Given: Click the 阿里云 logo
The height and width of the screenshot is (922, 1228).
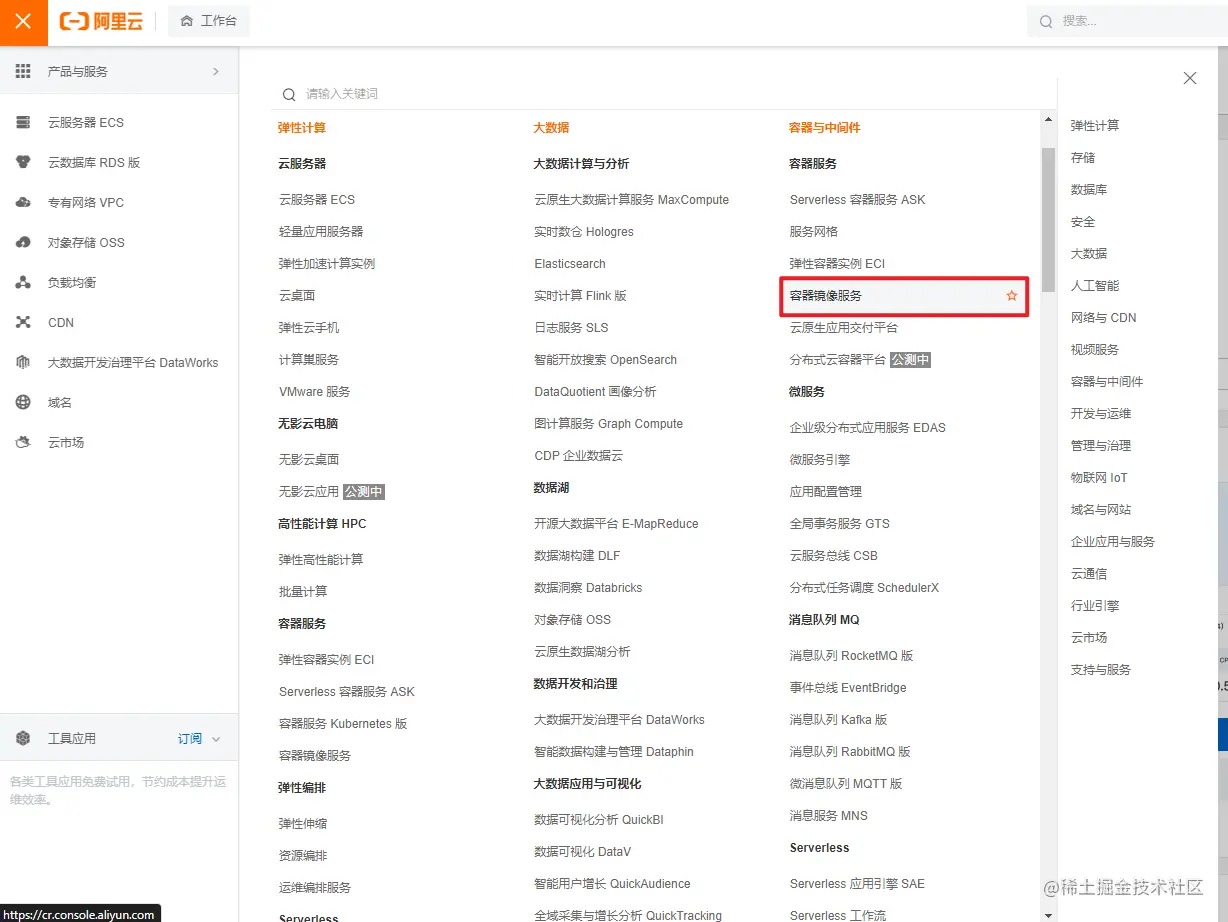Looking at the screenshot, I should click(101, 21).
